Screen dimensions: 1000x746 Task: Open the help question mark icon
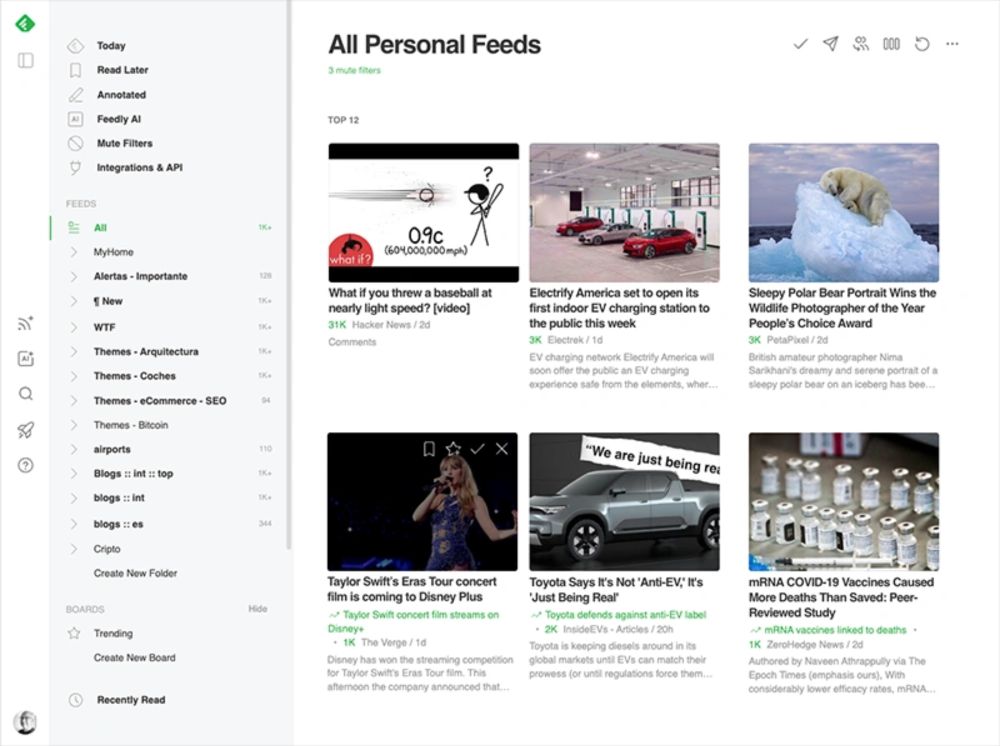click(26, 465)
